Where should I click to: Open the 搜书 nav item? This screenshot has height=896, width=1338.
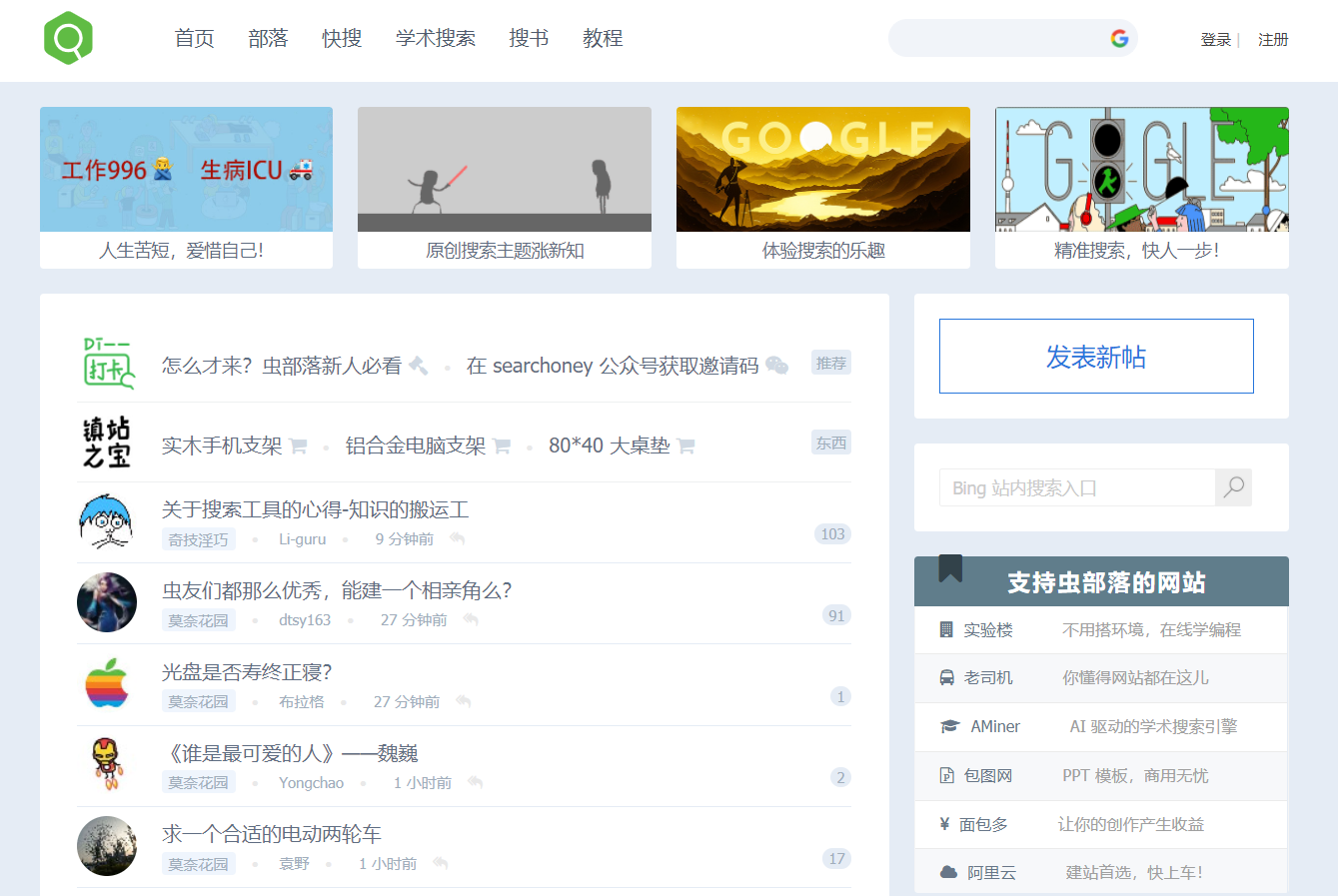[529, 38]
